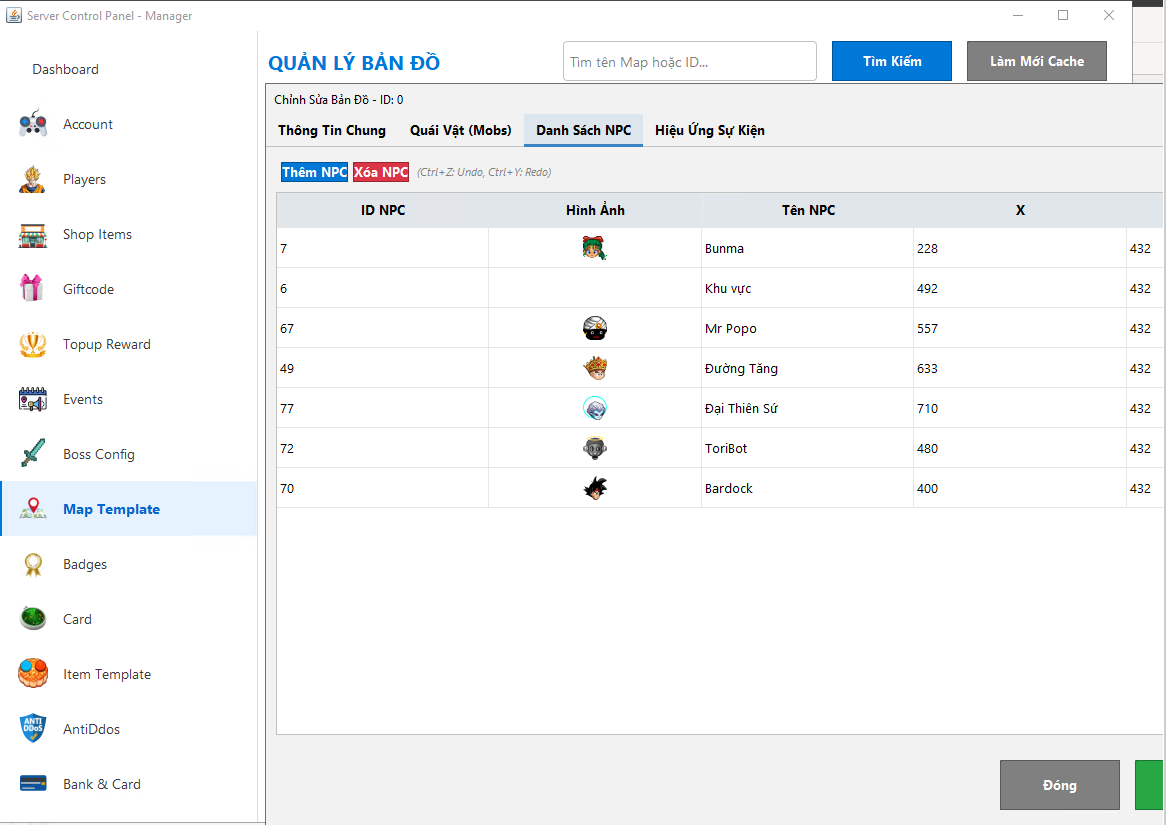Click the Card radar icon

(x=33, y=618)
